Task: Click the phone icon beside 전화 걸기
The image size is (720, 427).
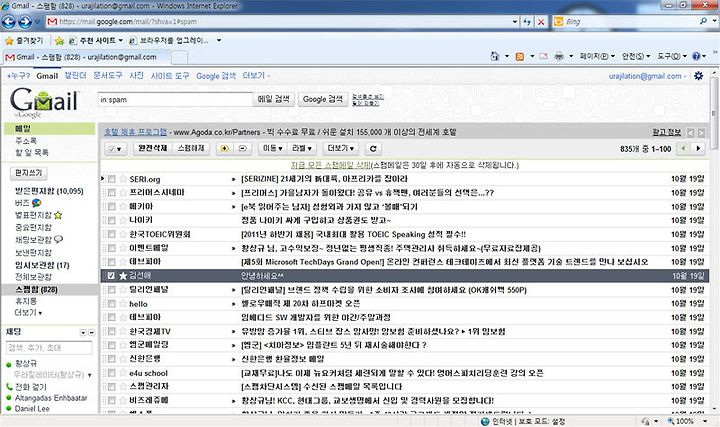Action: [x=9, y=387]
